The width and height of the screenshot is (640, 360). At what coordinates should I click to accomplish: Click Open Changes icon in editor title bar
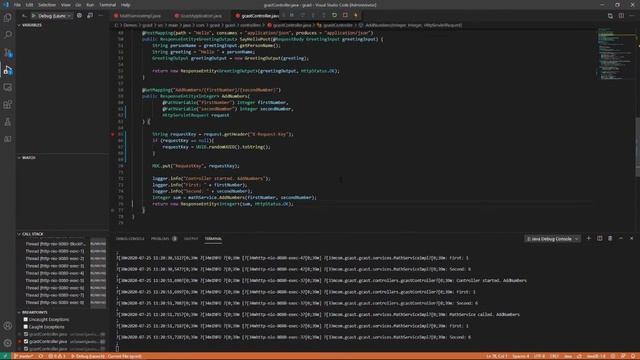click(x=610, y=16)
